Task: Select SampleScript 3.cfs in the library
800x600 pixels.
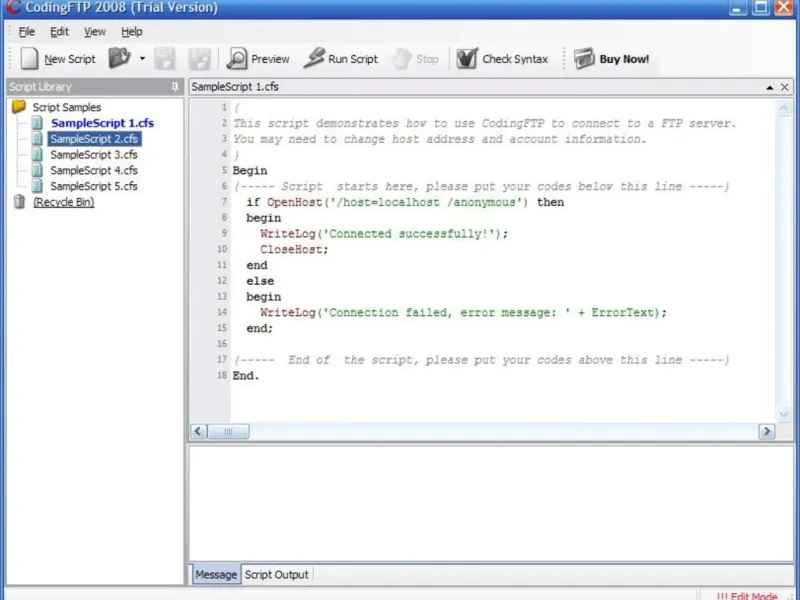Action: [x=93, y=155]
